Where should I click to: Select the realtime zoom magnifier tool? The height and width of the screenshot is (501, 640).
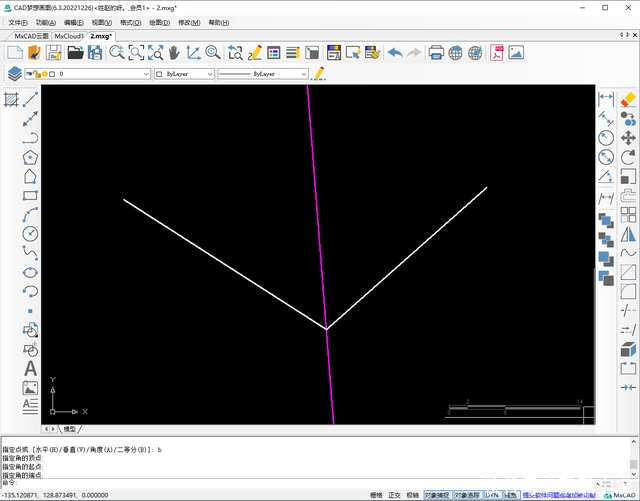[117, 53]
